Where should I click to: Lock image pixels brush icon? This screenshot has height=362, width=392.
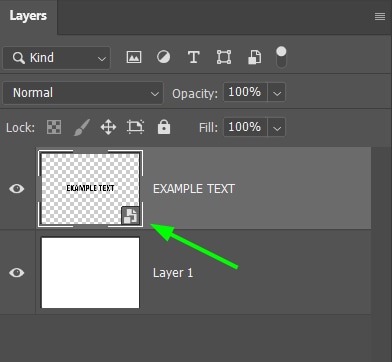[x=82, y=127]
